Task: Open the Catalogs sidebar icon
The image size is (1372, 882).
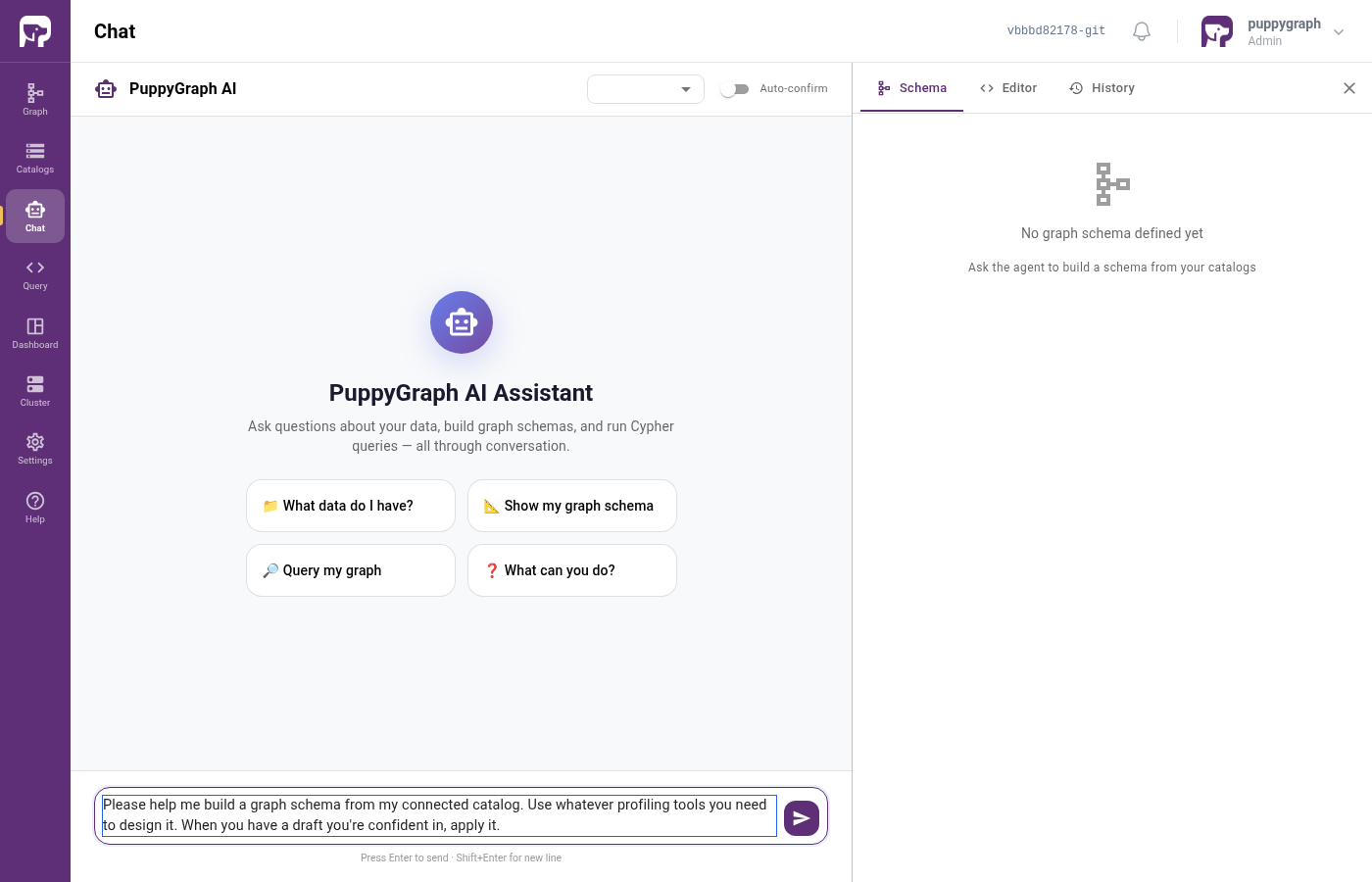Action: [35, 157]
